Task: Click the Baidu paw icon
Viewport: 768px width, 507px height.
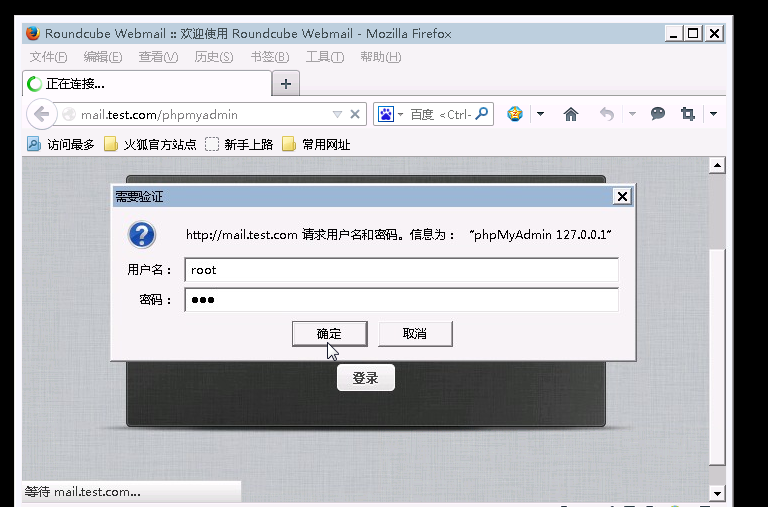Action: [385, 114]
